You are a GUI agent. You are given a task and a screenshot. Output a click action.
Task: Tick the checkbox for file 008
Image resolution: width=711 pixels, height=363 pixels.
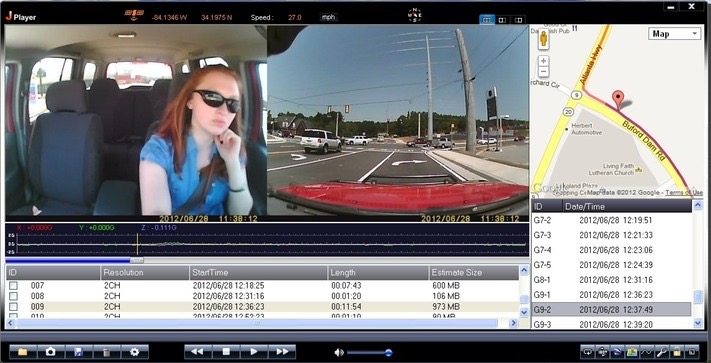[14, 296]
